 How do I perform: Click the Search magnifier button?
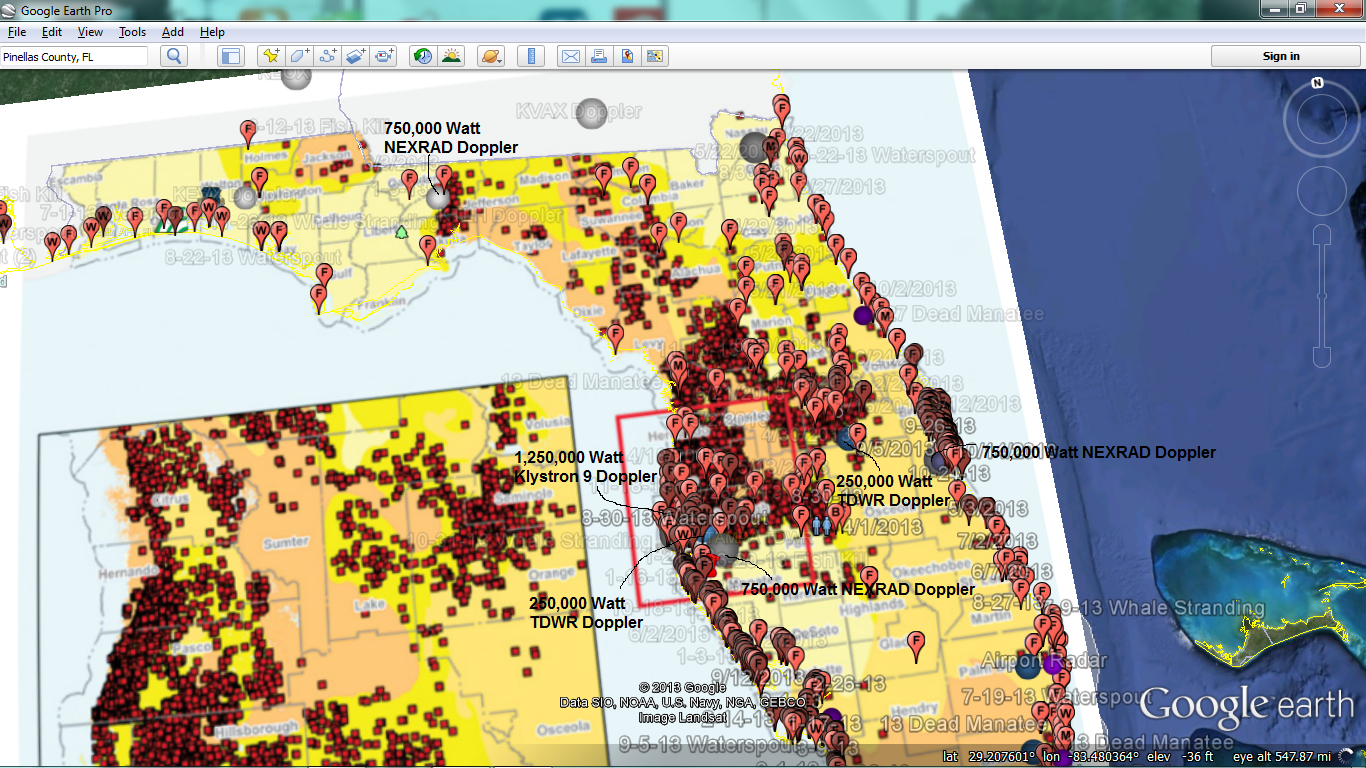click(174, 56)
